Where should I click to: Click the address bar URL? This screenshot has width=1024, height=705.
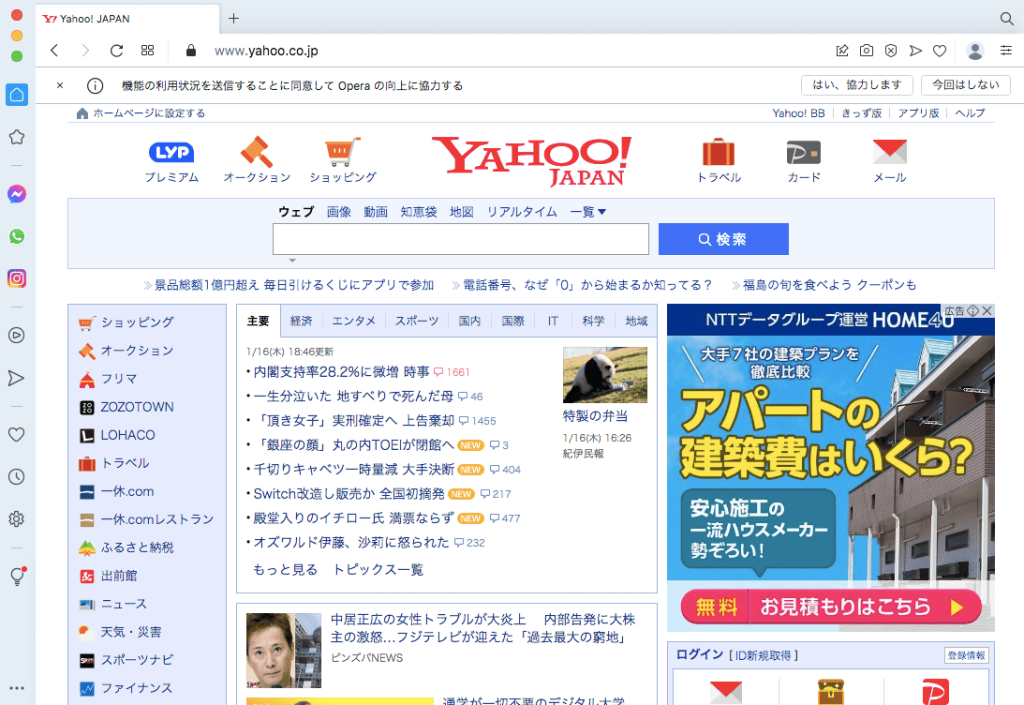266,50
